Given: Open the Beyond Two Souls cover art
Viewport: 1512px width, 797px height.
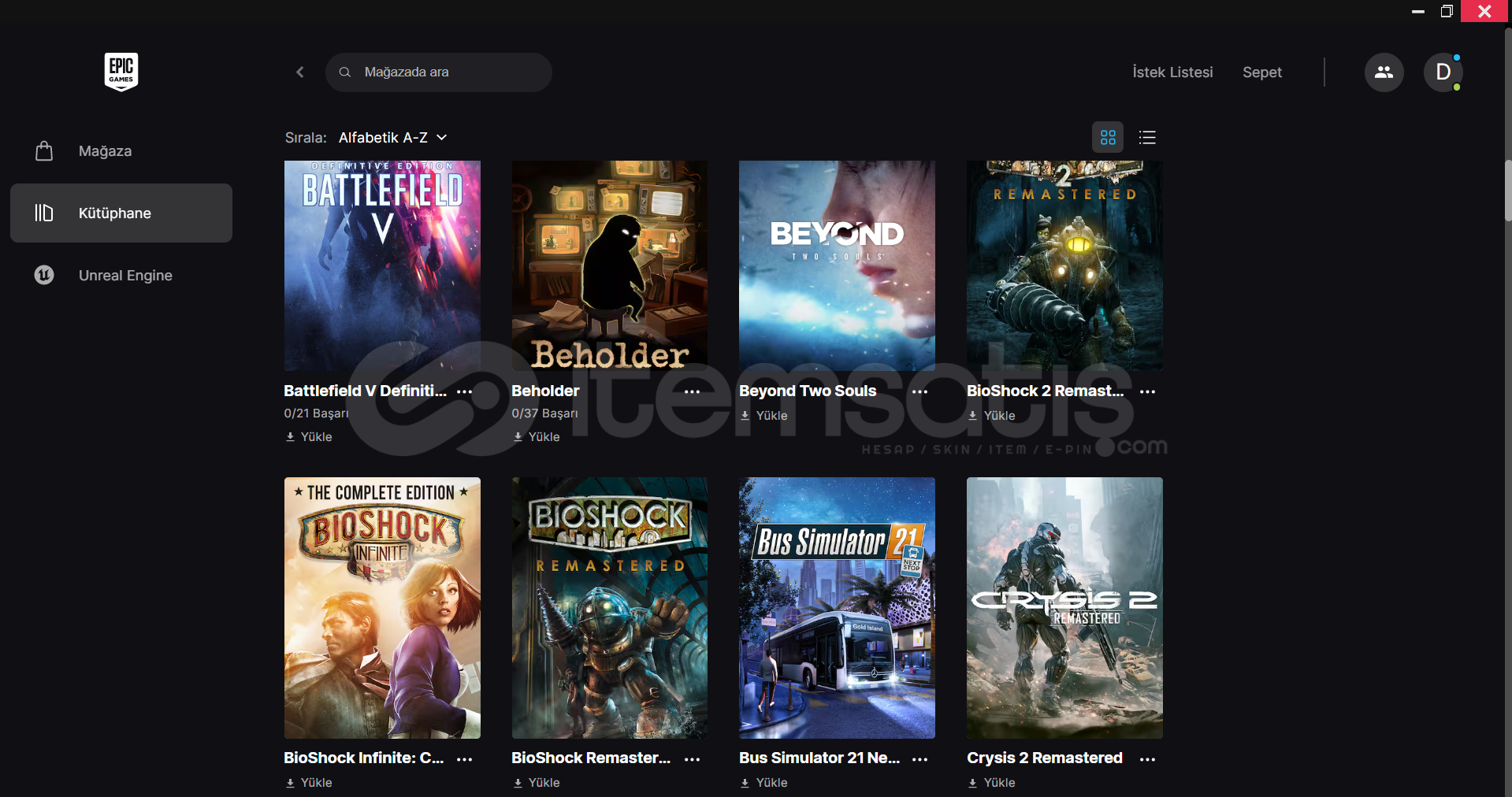Looking at the screenshot, I should [x=837, y=266].
